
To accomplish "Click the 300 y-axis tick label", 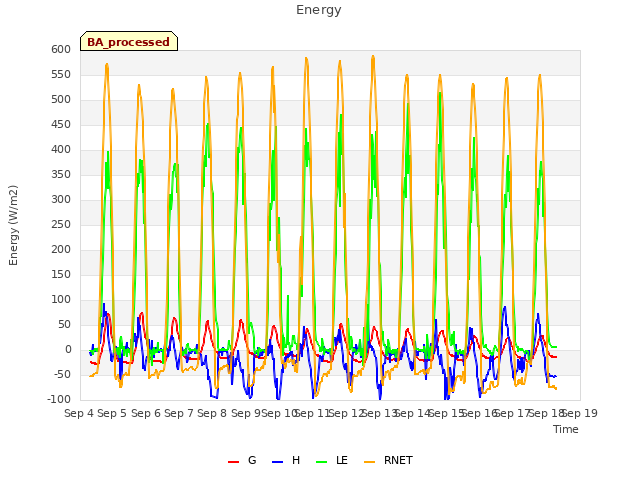I will 61,200.
